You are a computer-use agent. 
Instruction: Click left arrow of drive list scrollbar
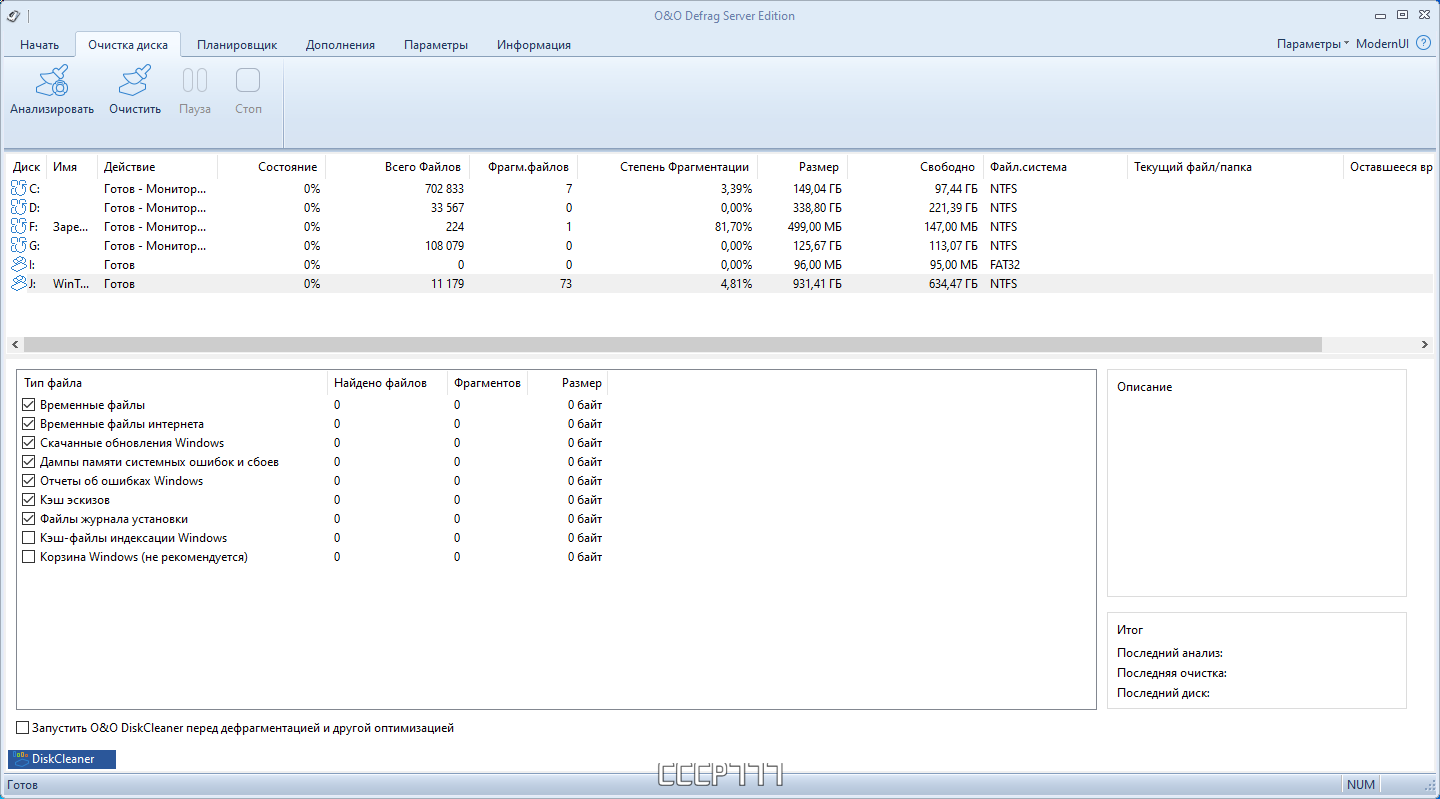click(15, 344)
